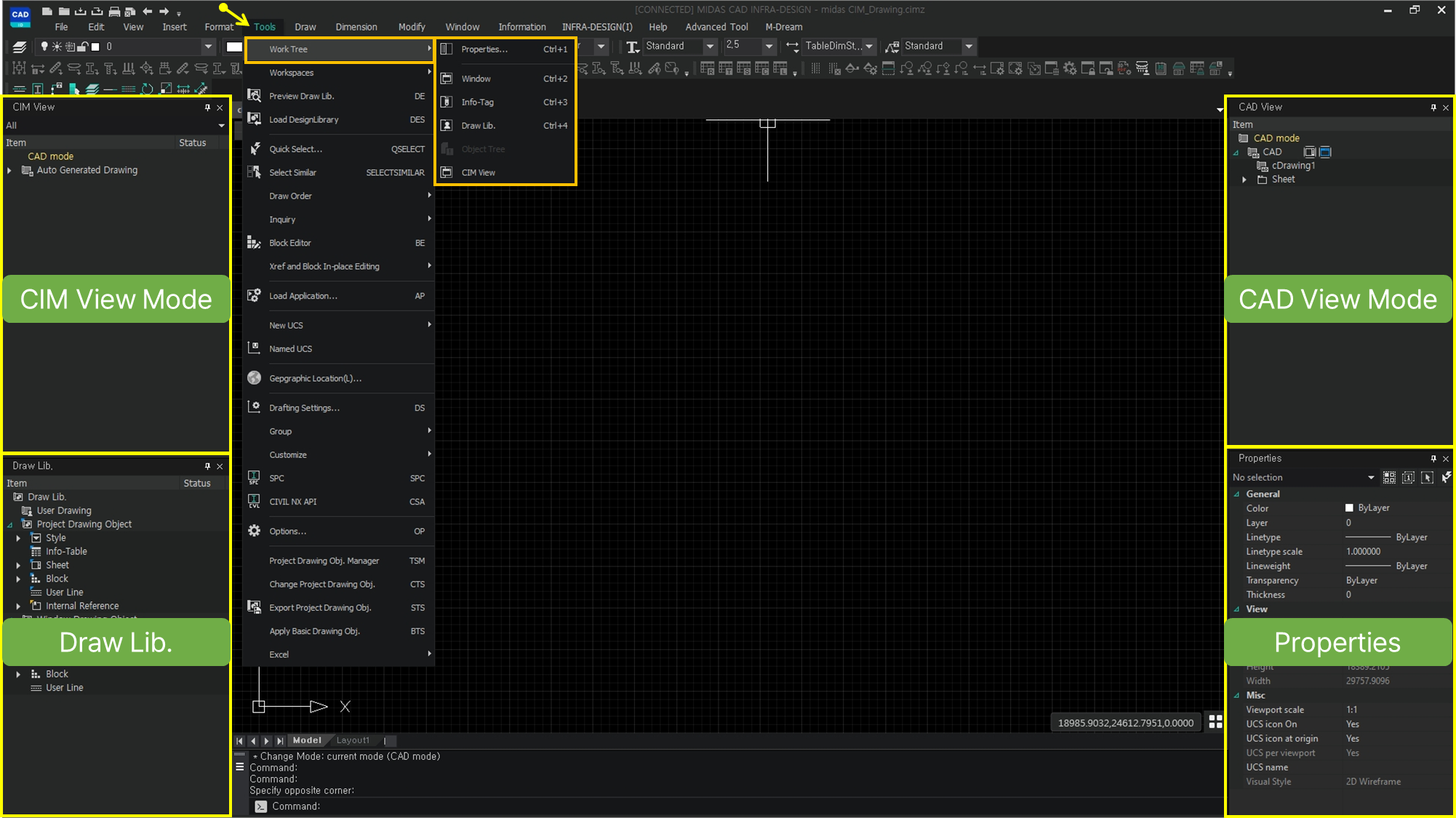Collapse the Misc section in Properties

tap(1236, 695)
